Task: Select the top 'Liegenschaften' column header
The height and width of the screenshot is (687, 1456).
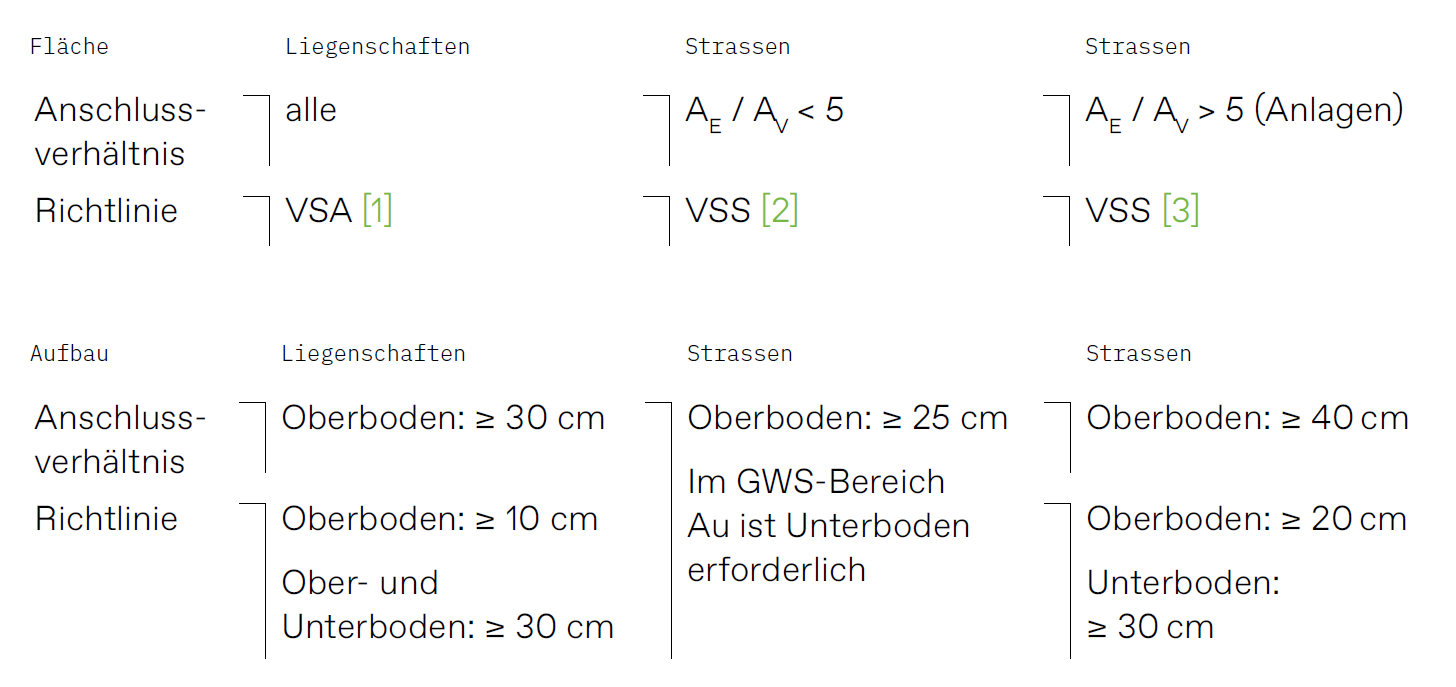Action: click(377, 46)
